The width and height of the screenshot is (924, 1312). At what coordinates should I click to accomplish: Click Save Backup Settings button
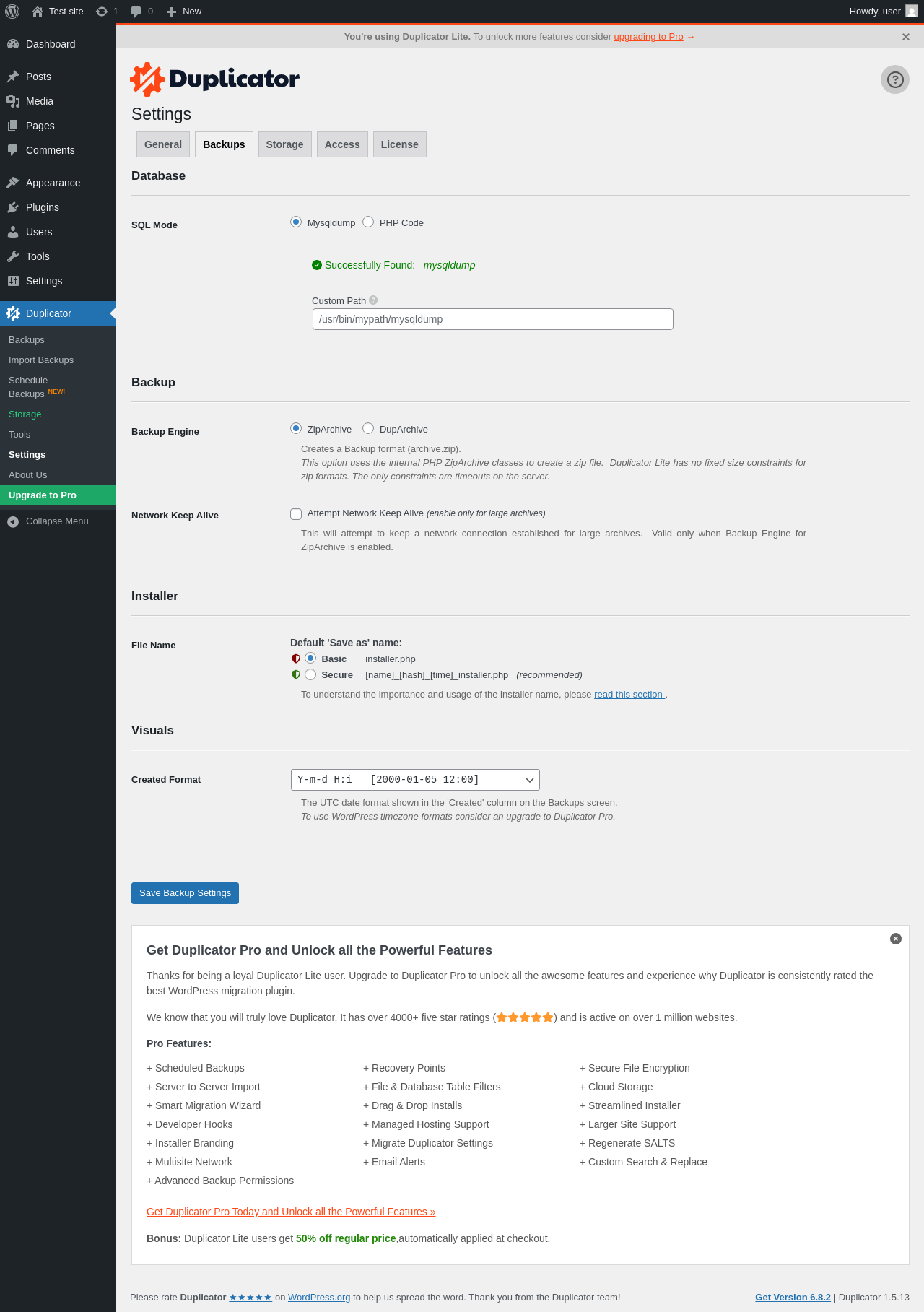[185, 893]
